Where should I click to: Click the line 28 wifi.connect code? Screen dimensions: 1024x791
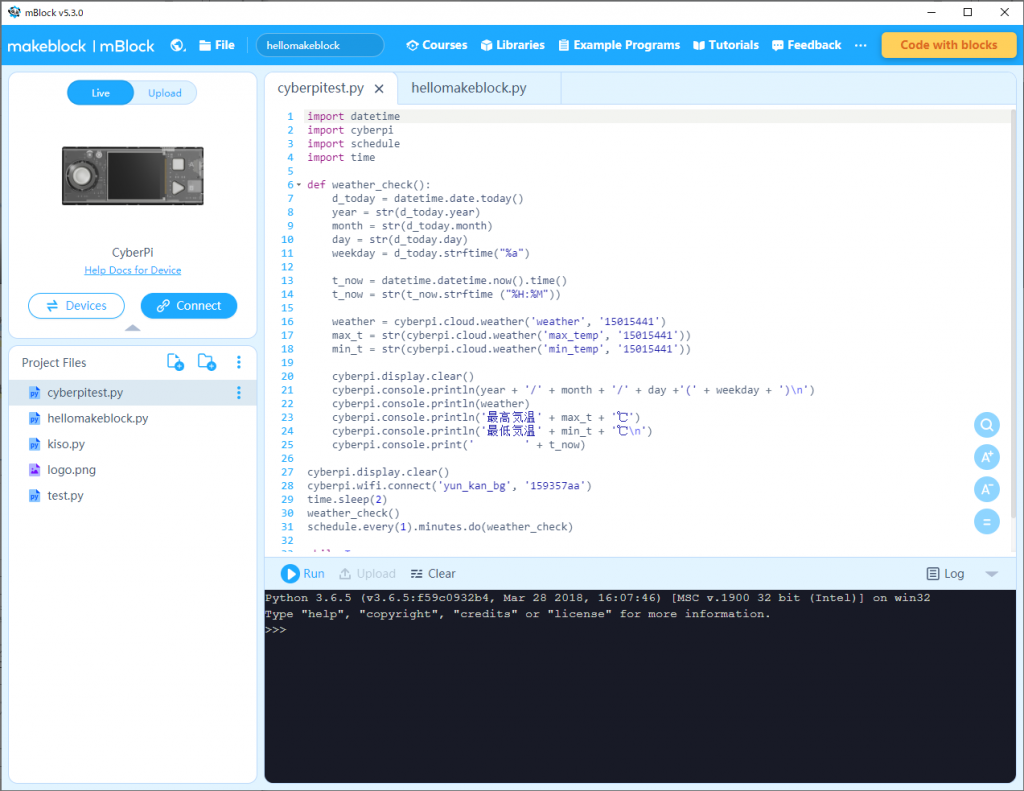pos(449,486)
